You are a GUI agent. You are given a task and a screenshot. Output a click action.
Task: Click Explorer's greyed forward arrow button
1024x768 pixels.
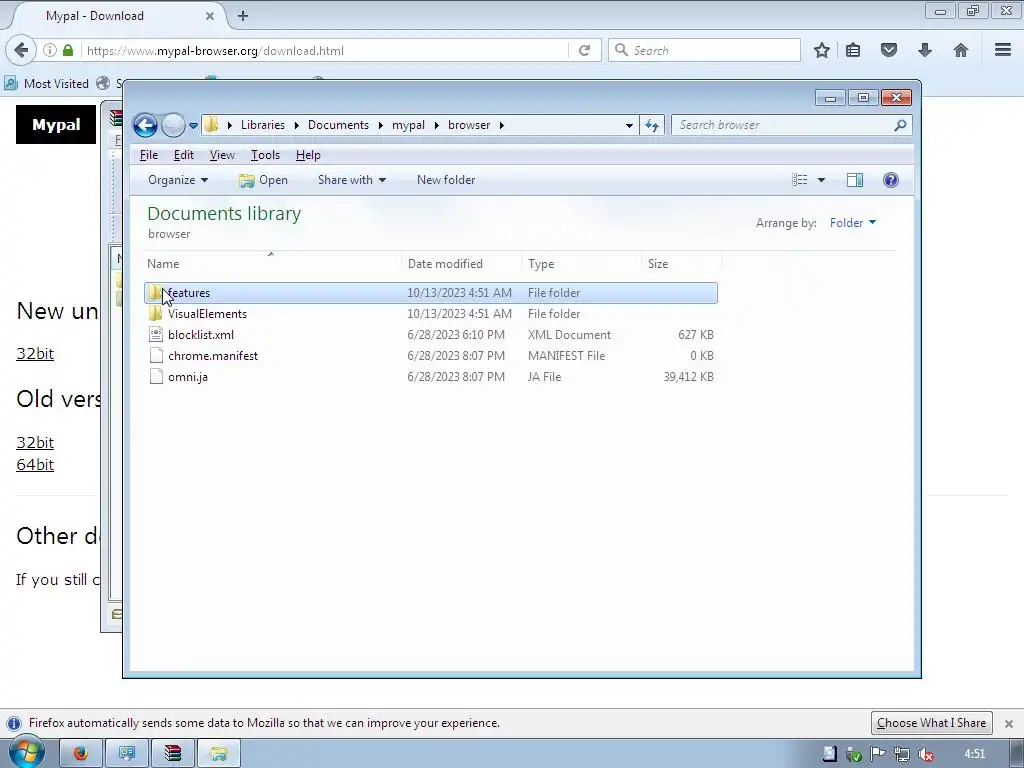pos(173,125)
